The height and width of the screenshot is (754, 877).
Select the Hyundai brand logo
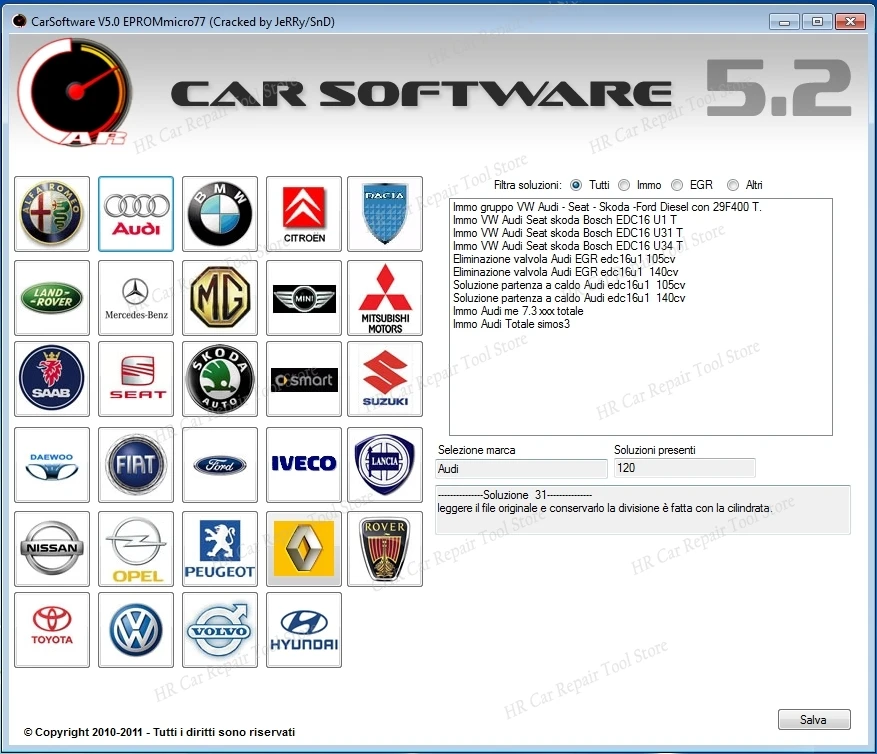click(303, 629)
